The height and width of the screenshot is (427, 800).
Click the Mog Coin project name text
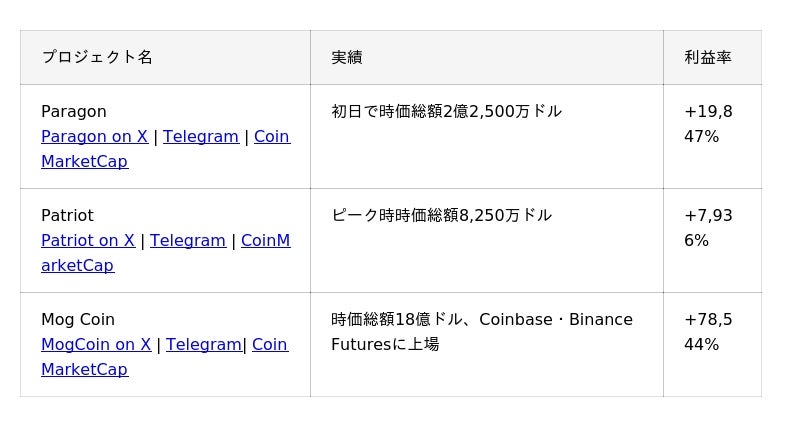point(78,320)
